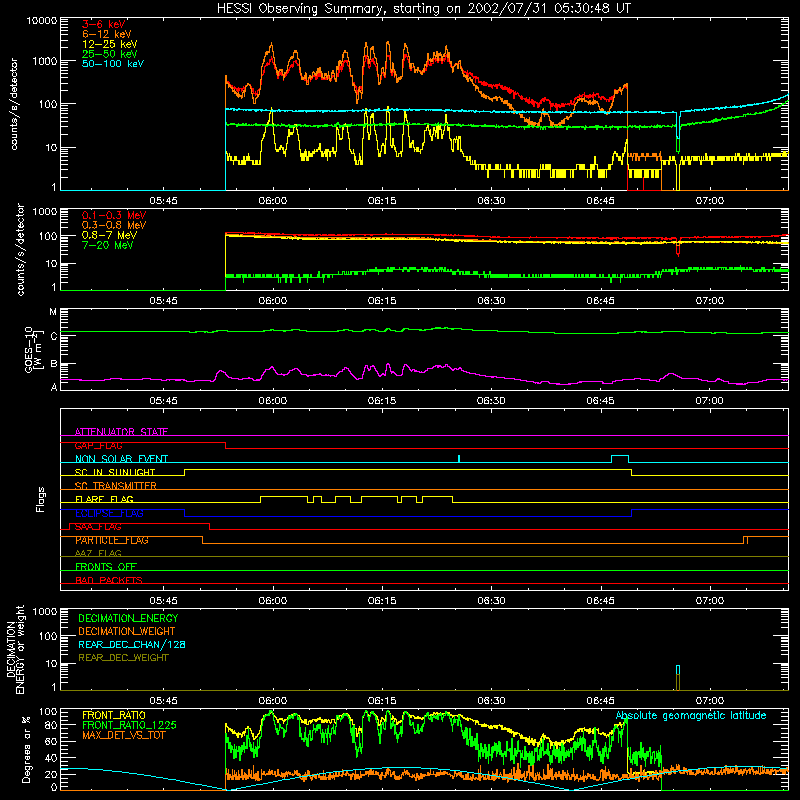Click the REAR_DEC_WEIGHT legend label
This screenshot has height=800, width=800.
point(123,658)
